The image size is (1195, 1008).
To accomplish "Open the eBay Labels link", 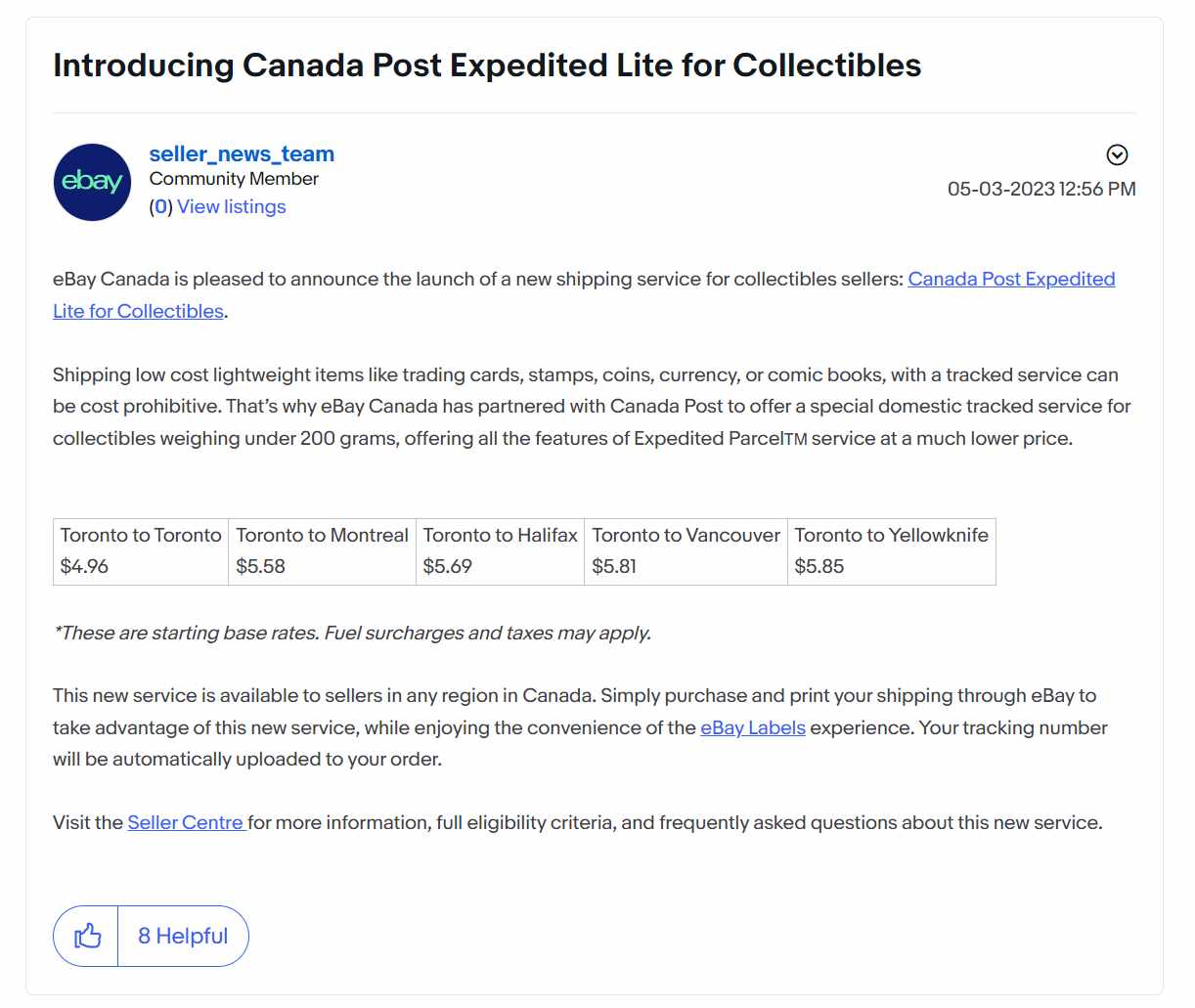I will [753, 727].
